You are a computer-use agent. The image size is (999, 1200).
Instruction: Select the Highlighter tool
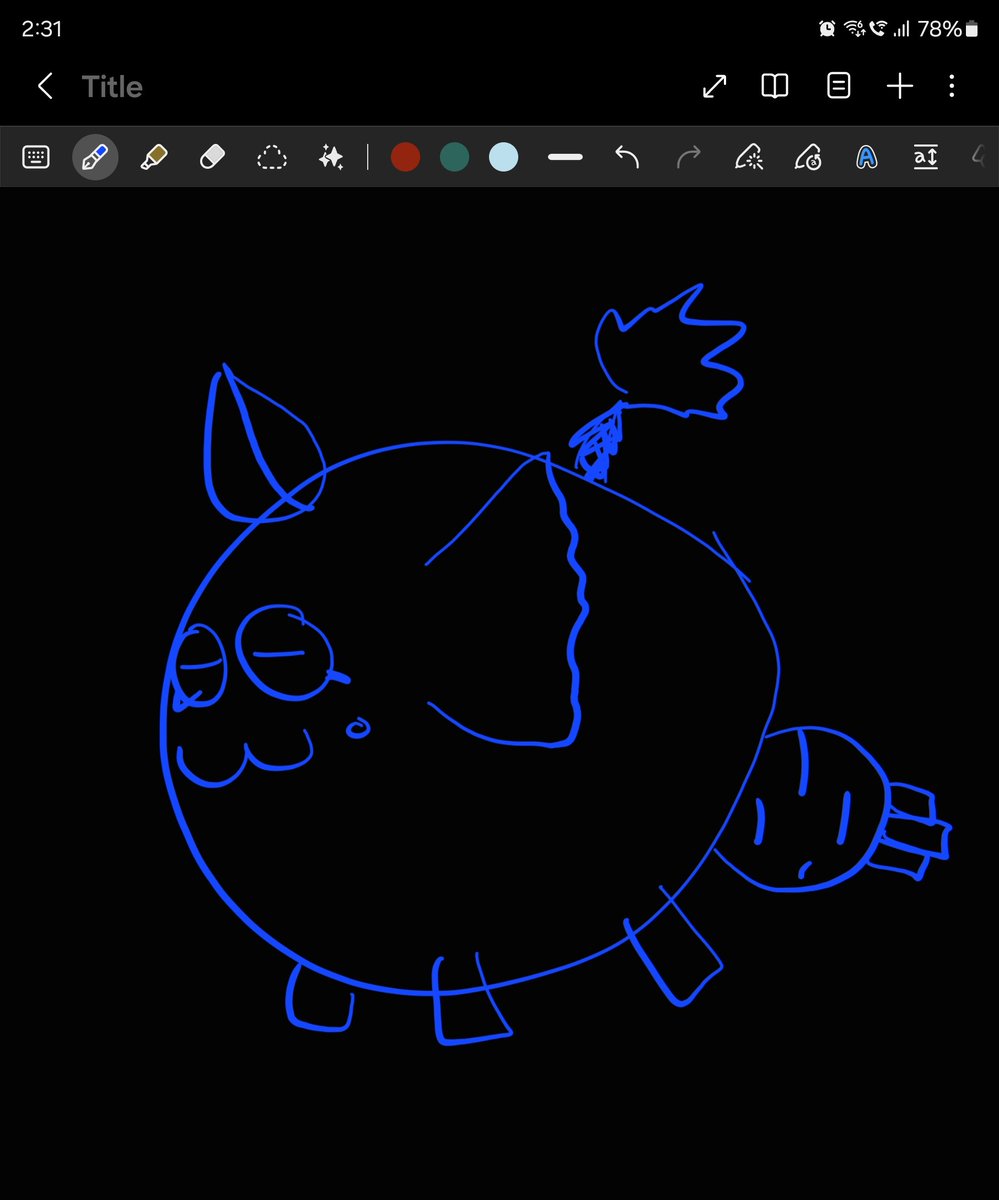[153, 157]
